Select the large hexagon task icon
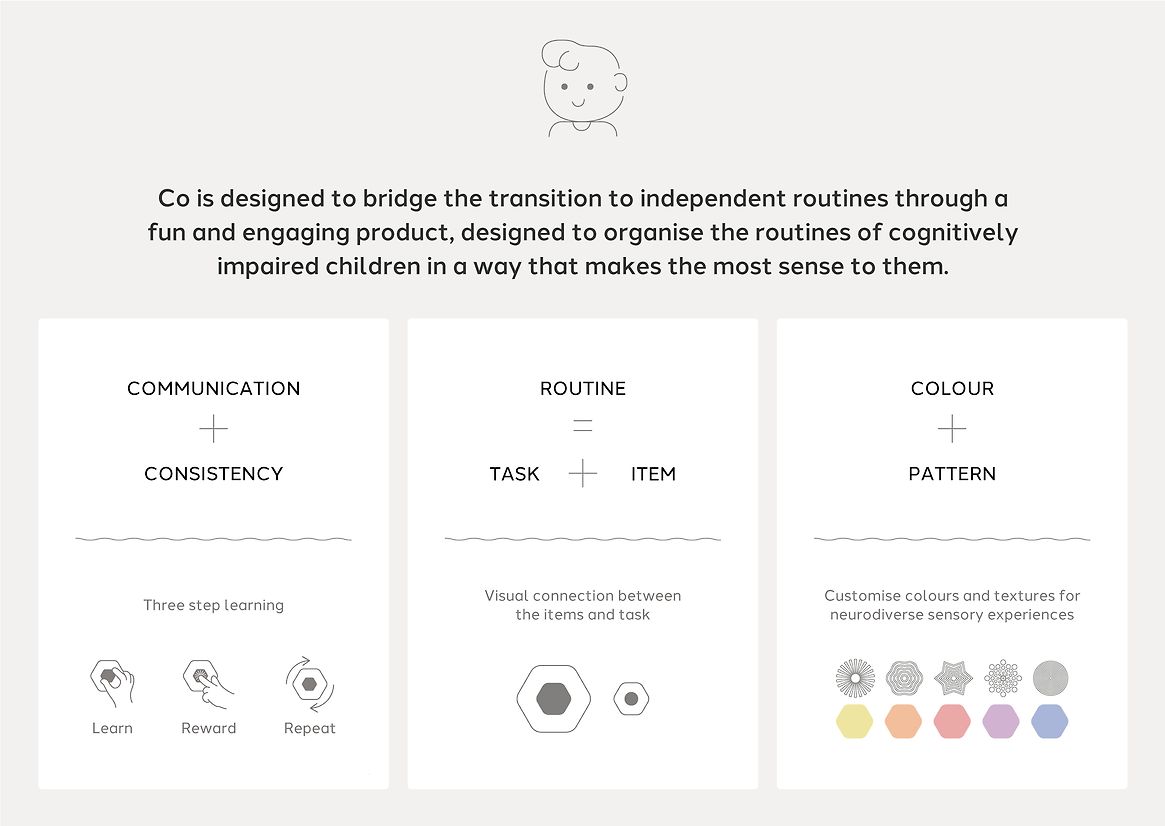This screenshot has width=1165, height=826. 553,698
